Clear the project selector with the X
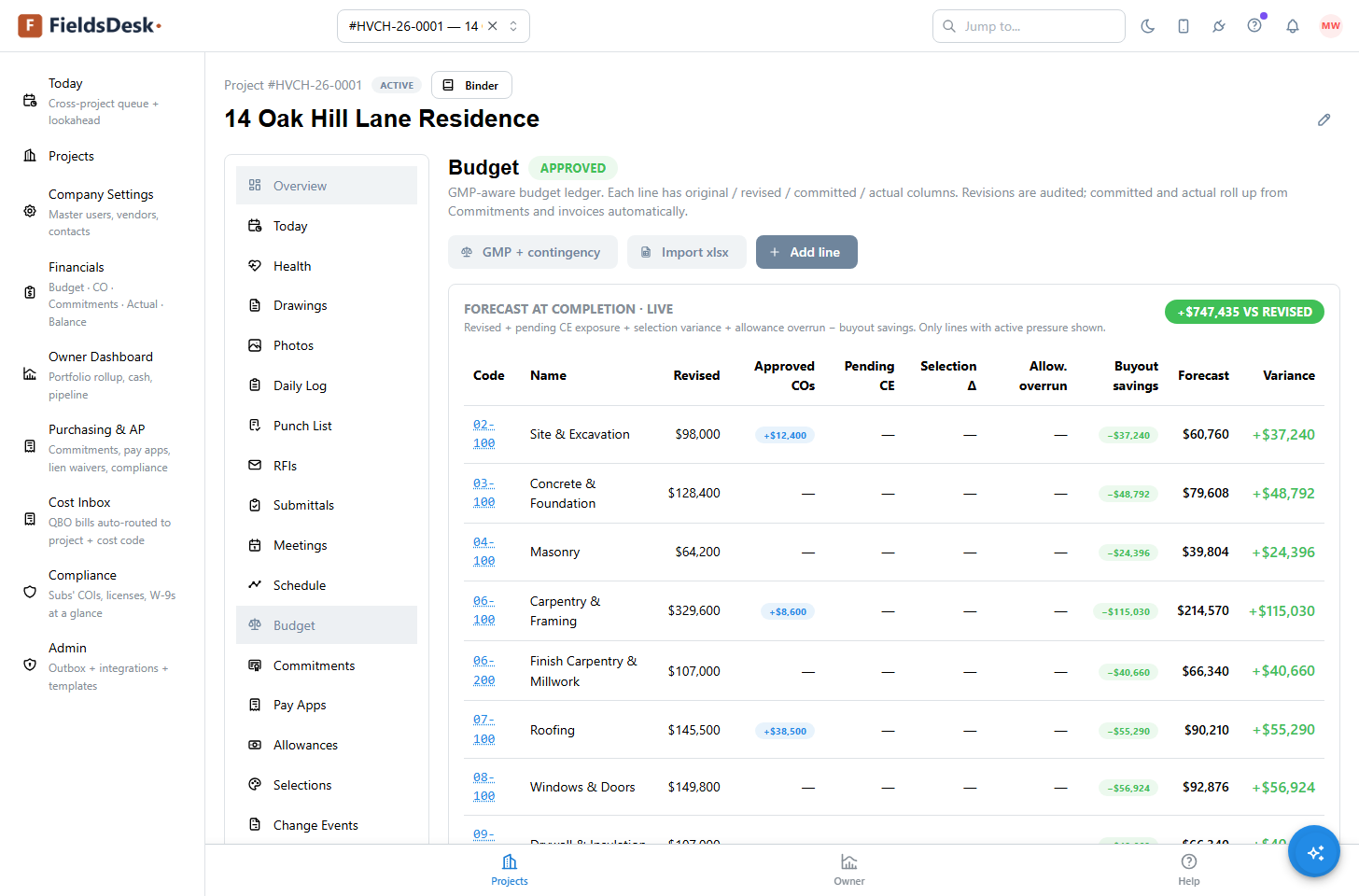The width and height of the screenshot is (1359, 896). [493, 26]
